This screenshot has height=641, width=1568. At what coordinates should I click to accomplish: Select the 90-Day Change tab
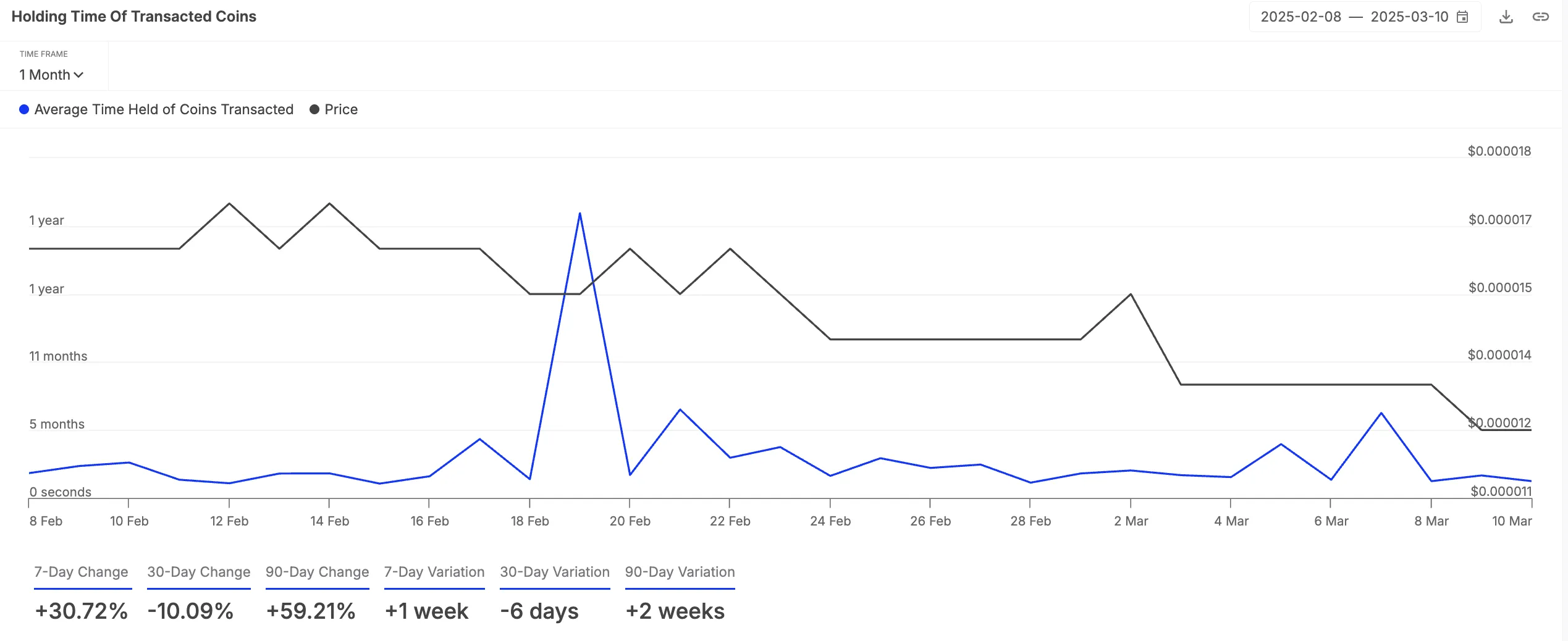pyautogui.click(x=317, y=572)
